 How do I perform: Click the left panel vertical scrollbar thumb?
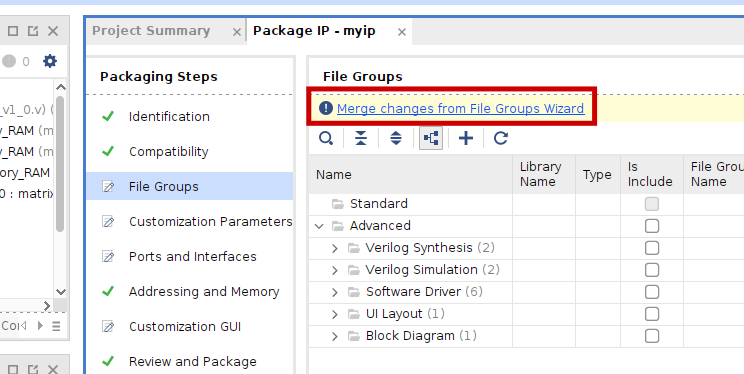(x=60, y=164)
